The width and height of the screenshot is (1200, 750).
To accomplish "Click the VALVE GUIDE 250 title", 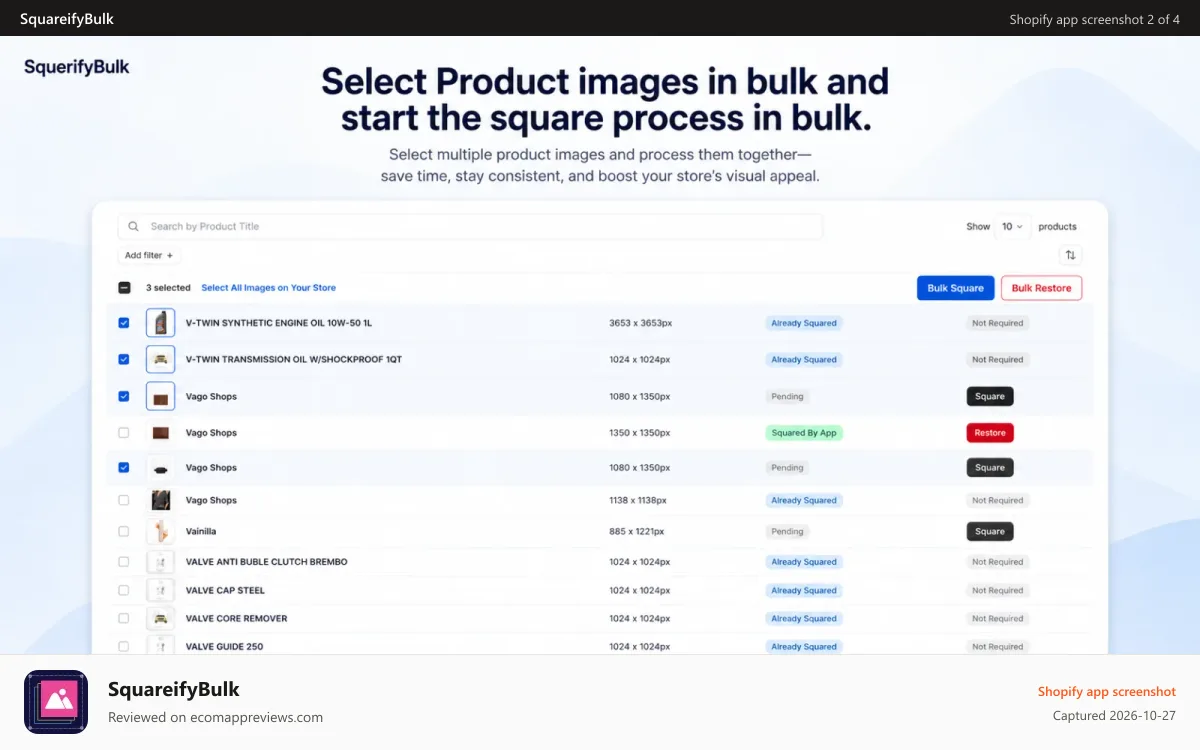I will tap(224, 646).
